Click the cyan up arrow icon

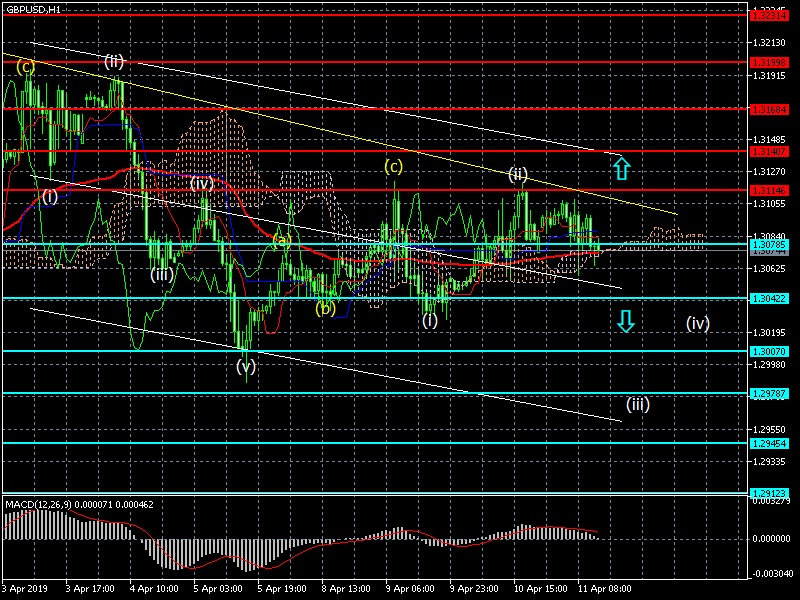tap(621, 167)
